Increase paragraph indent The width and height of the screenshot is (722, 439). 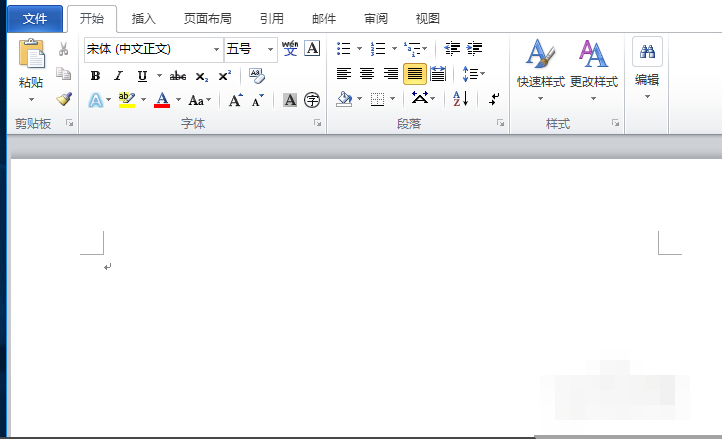[x=474, y=48]
